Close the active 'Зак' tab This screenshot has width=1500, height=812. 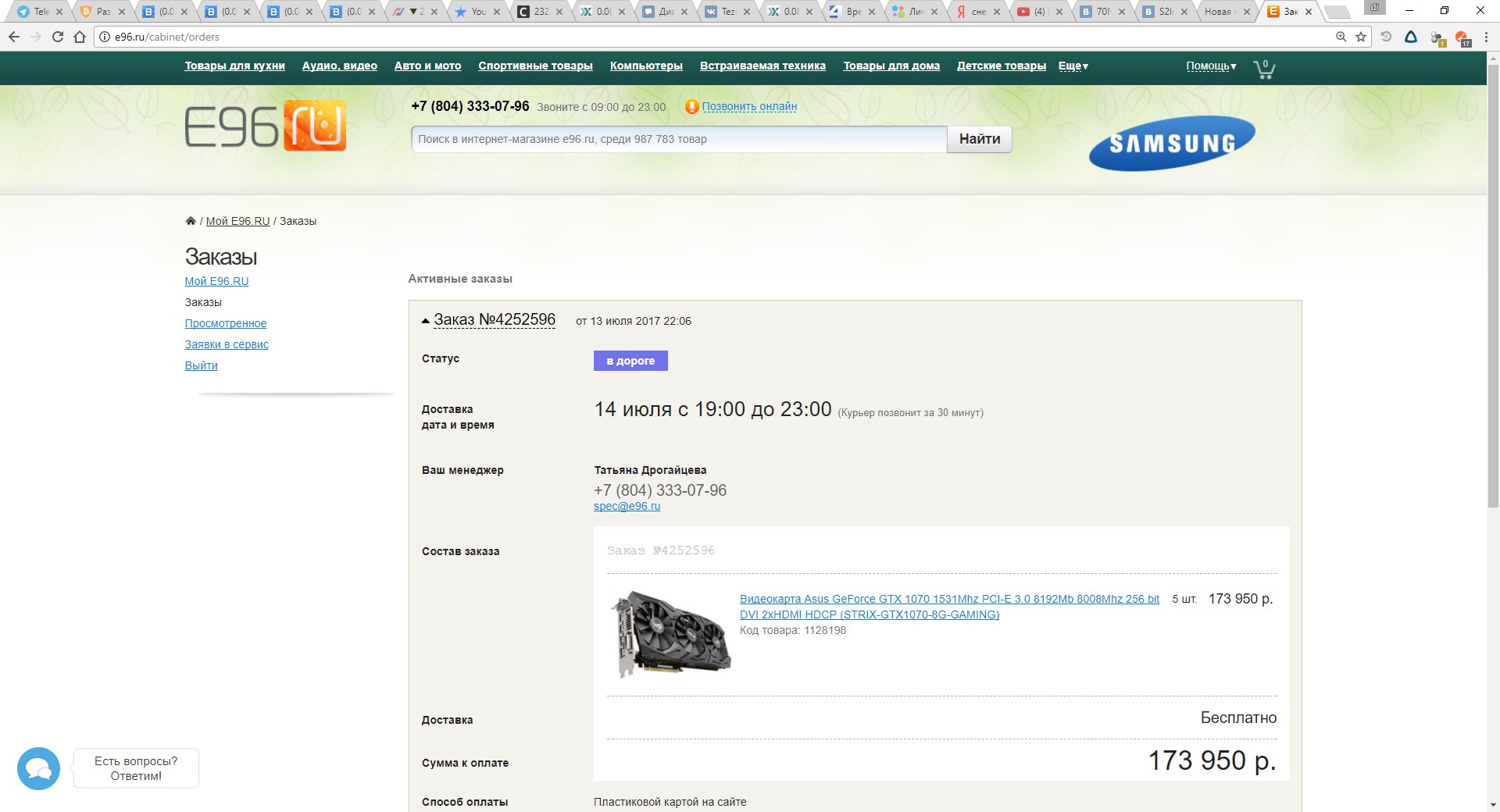(1309, 12)
